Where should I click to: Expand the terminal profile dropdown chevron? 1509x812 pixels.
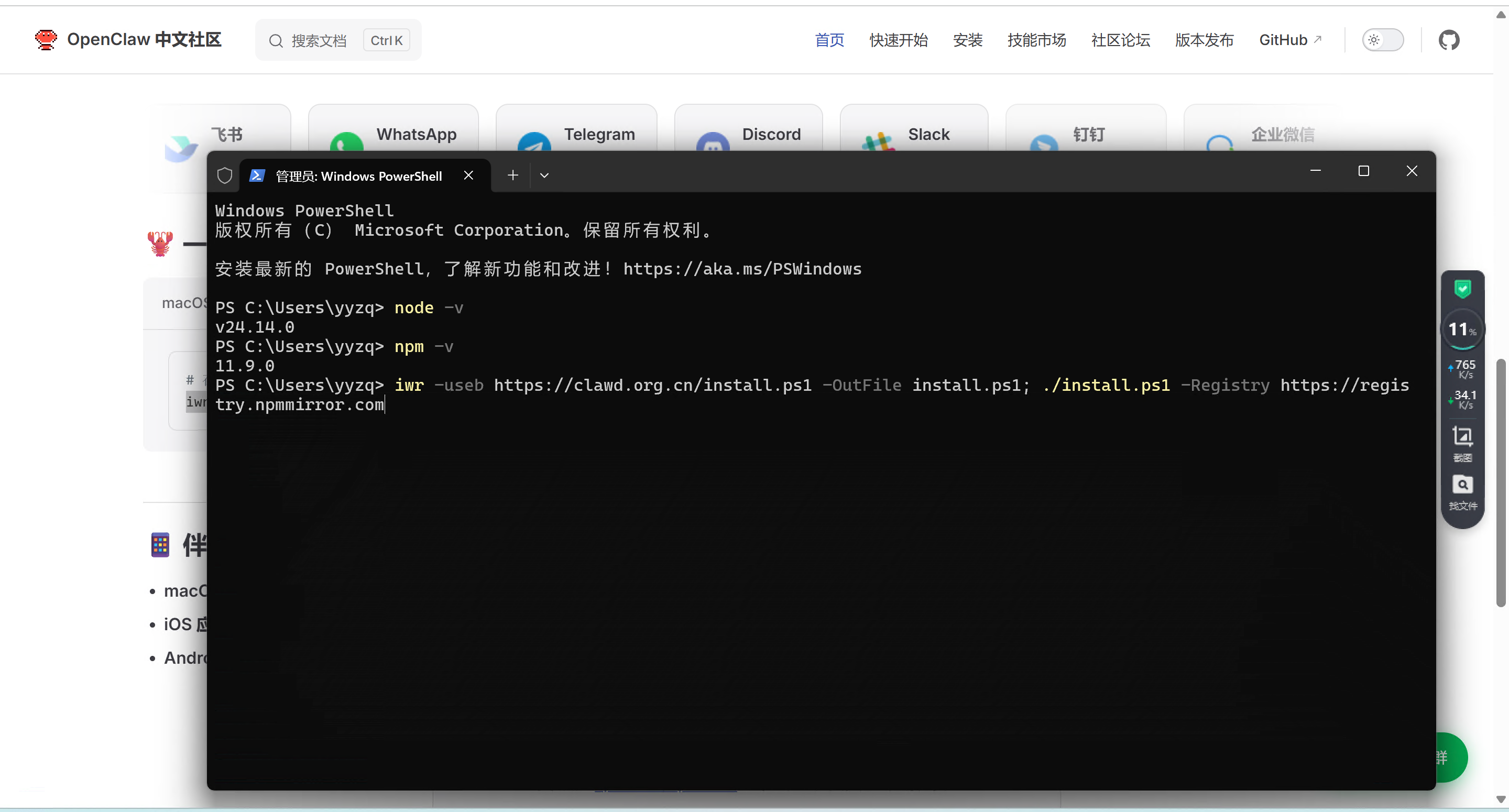pos(544,175)
